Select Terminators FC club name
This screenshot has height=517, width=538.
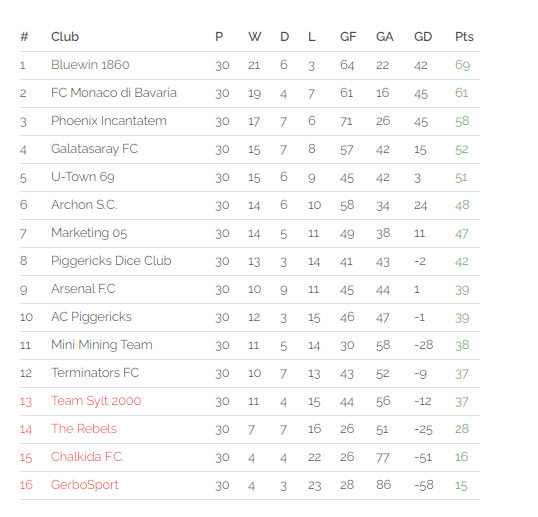coord(95,373)
